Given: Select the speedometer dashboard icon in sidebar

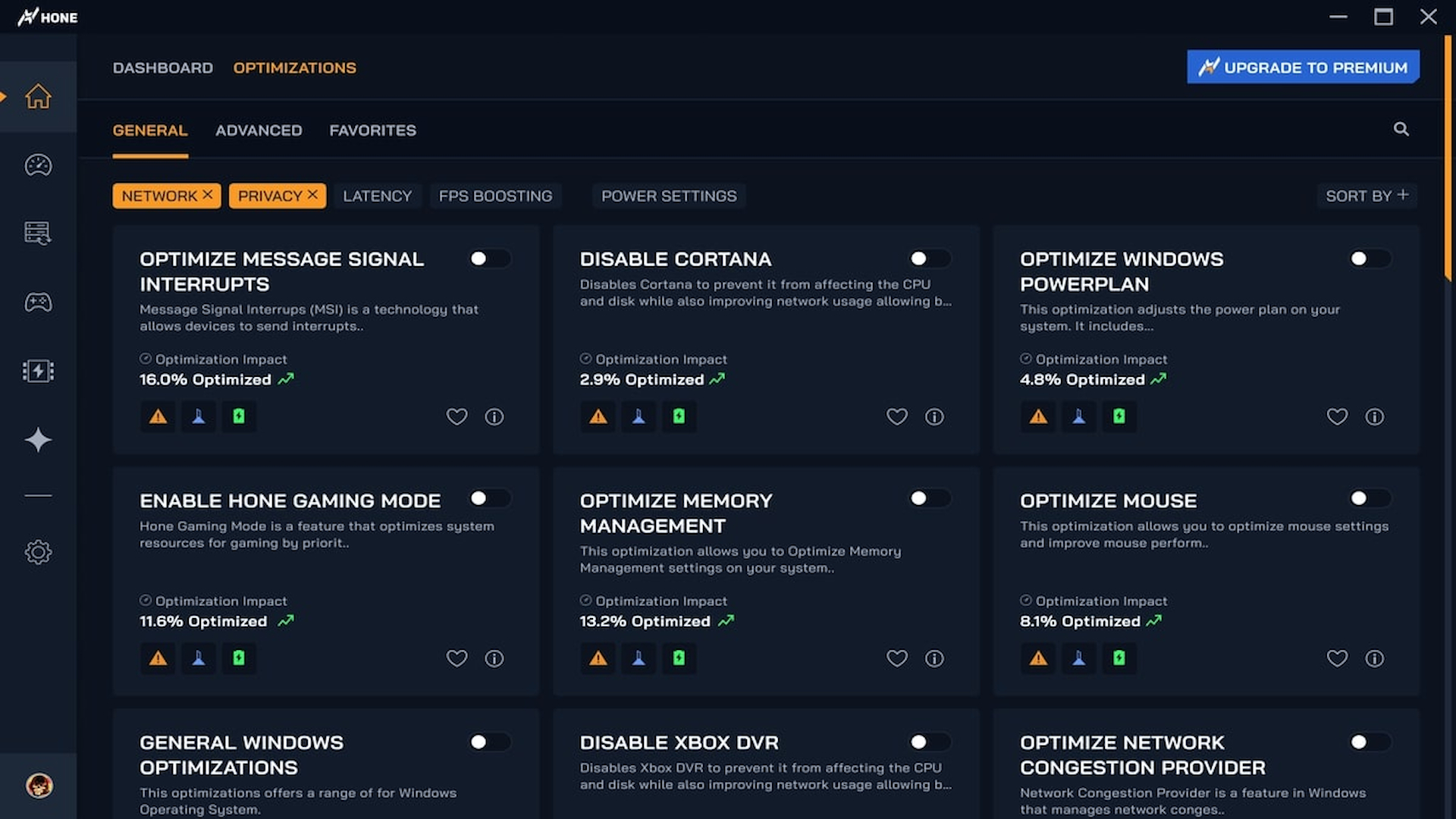Looking at the screenshot, I should coord(38,165).
